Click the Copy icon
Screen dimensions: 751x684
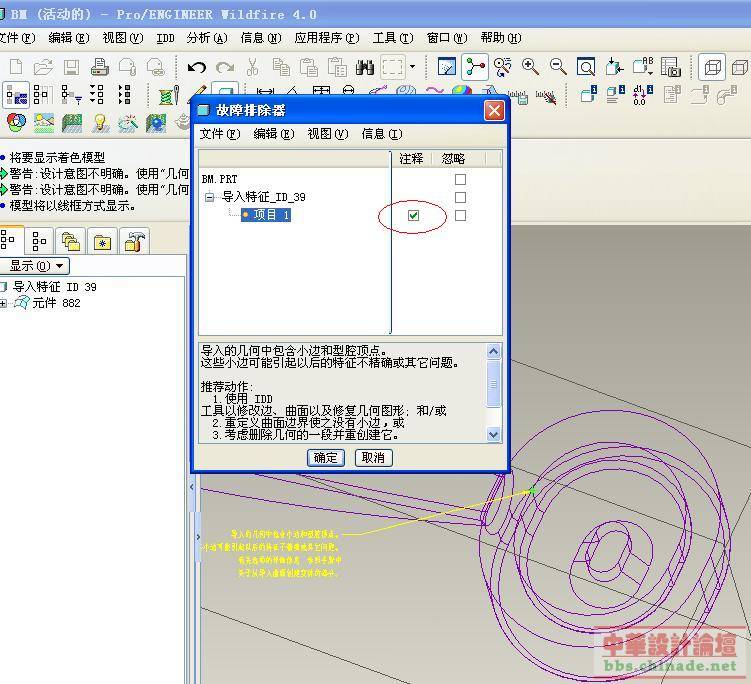click(x=281, y=67)
